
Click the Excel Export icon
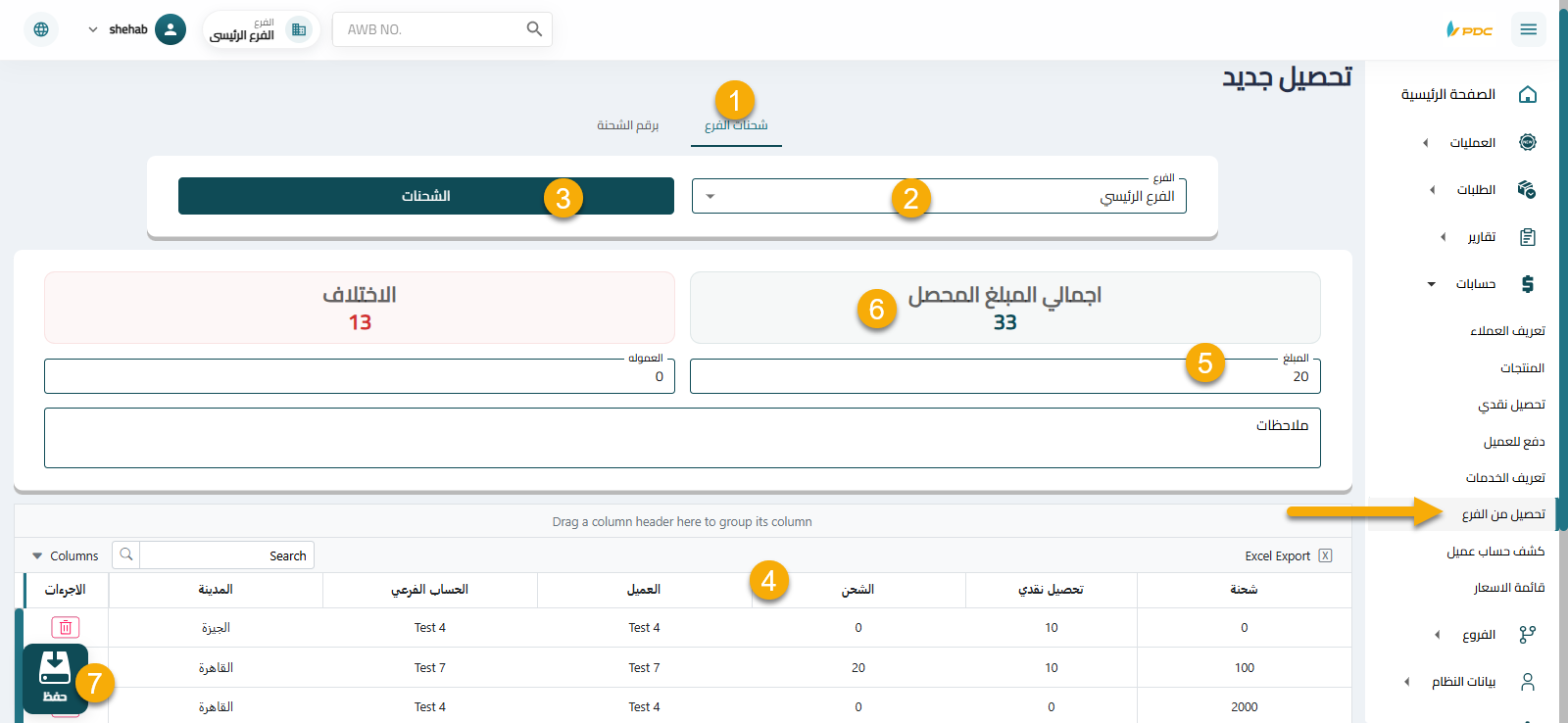[x=1325, y=555]
